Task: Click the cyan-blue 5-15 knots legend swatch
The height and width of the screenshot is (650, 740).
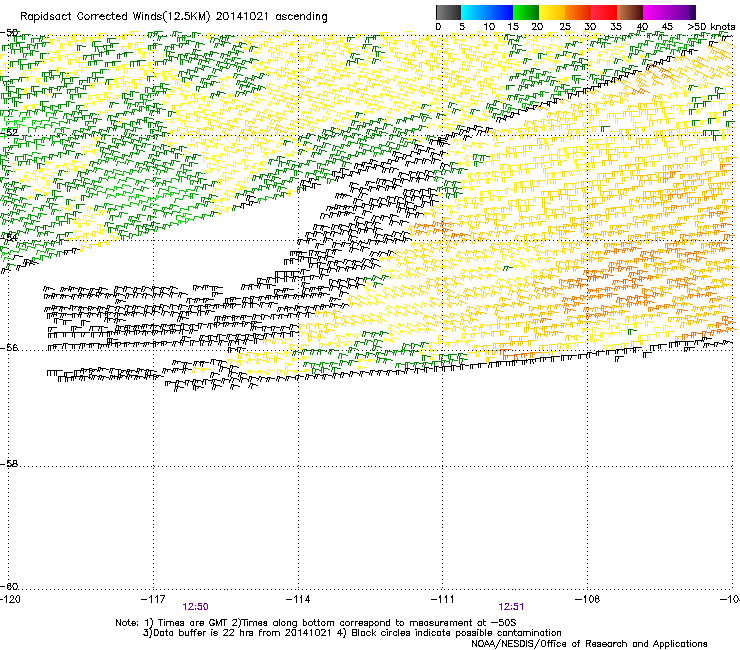Action: point(487,12)
